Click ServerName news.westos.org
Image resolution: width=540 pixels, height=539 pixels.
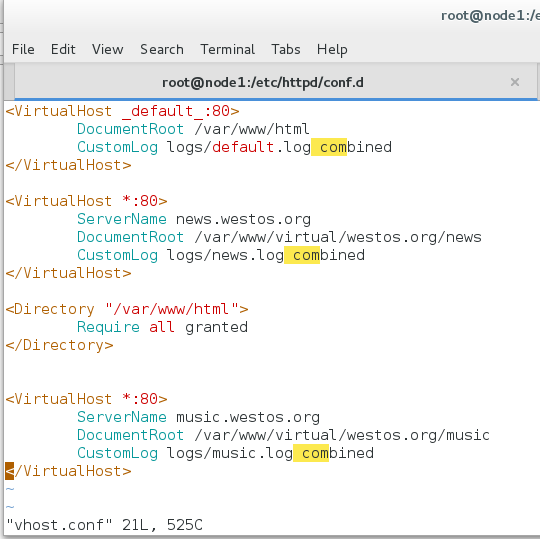tap(194, 219)
